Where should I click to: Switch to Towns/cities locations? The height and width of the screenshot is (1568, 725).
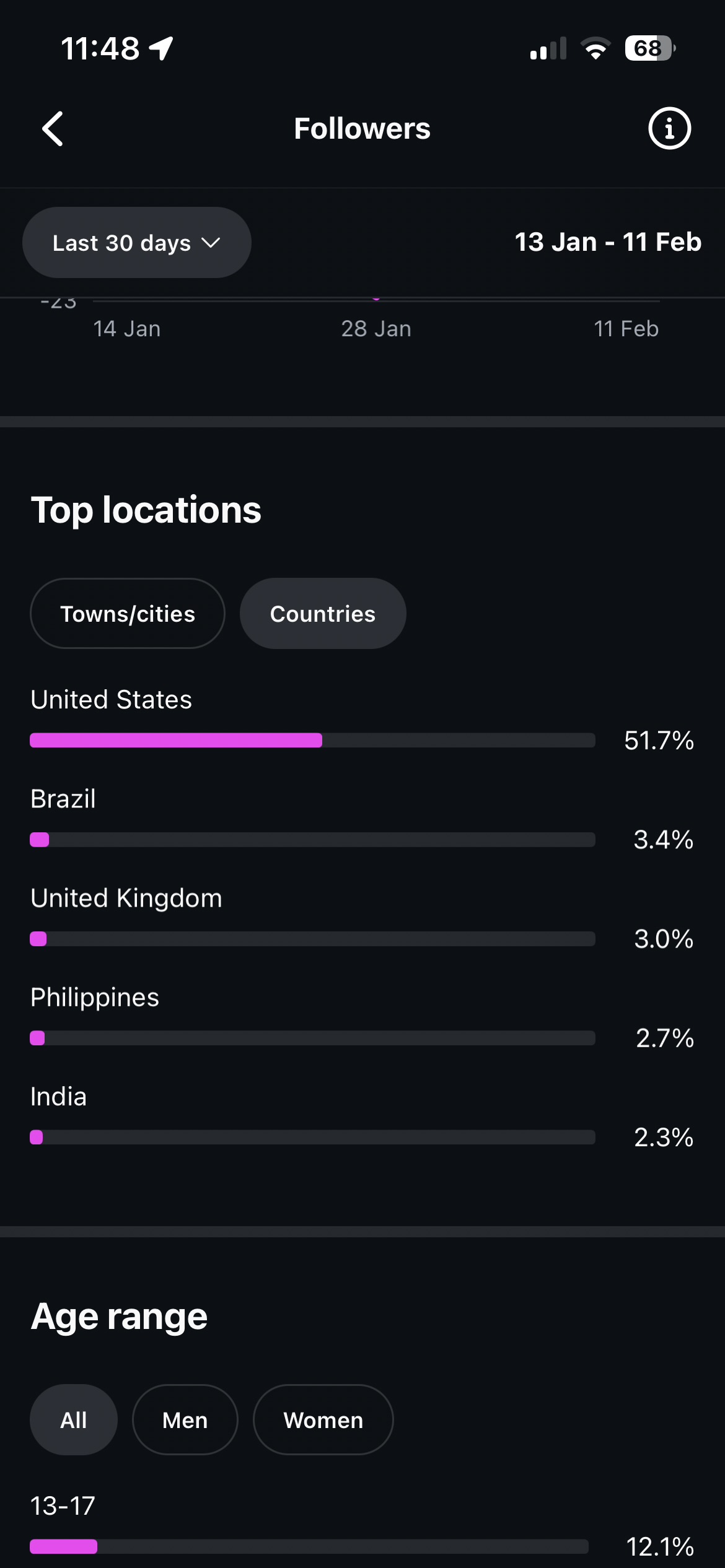pos(128,614)
